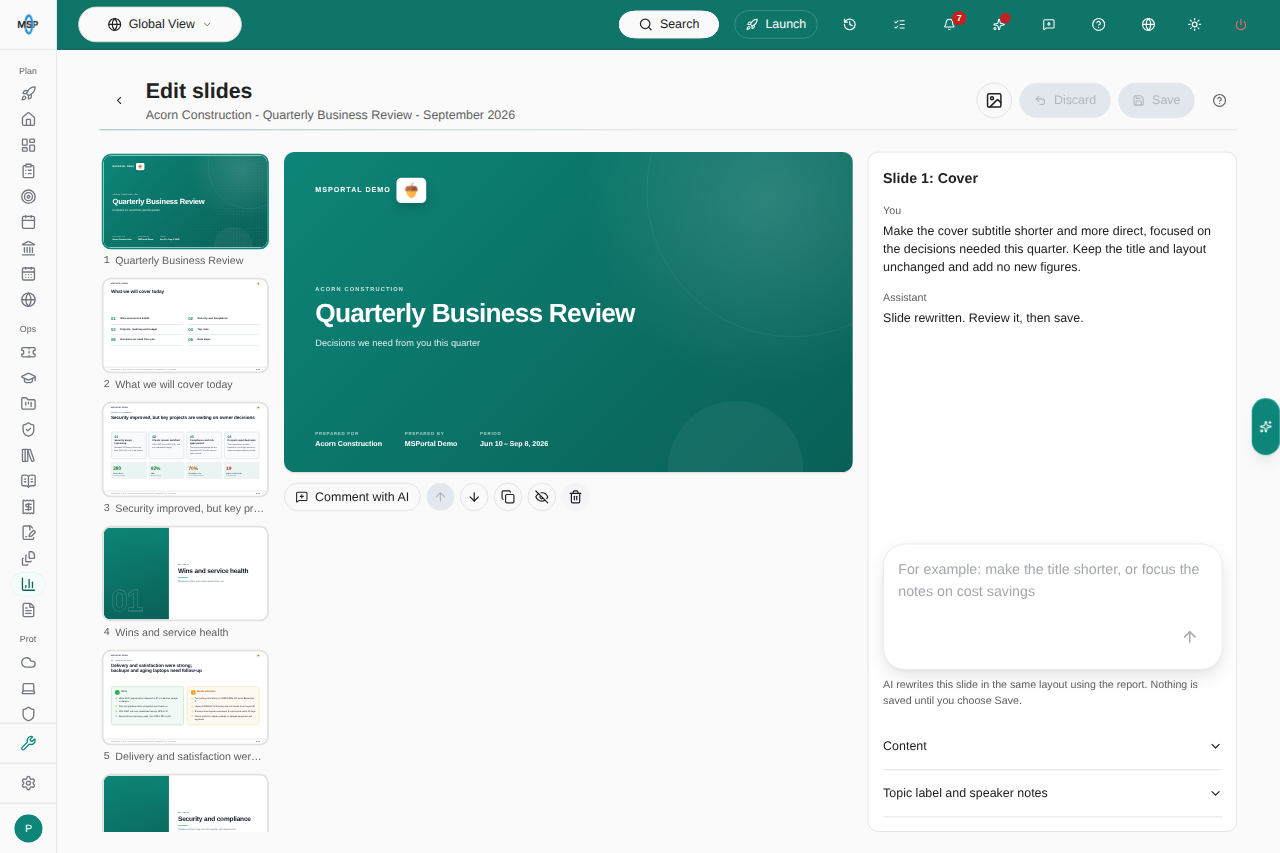Click Comment with AI
1280x853 pixels.
[352, 497]
